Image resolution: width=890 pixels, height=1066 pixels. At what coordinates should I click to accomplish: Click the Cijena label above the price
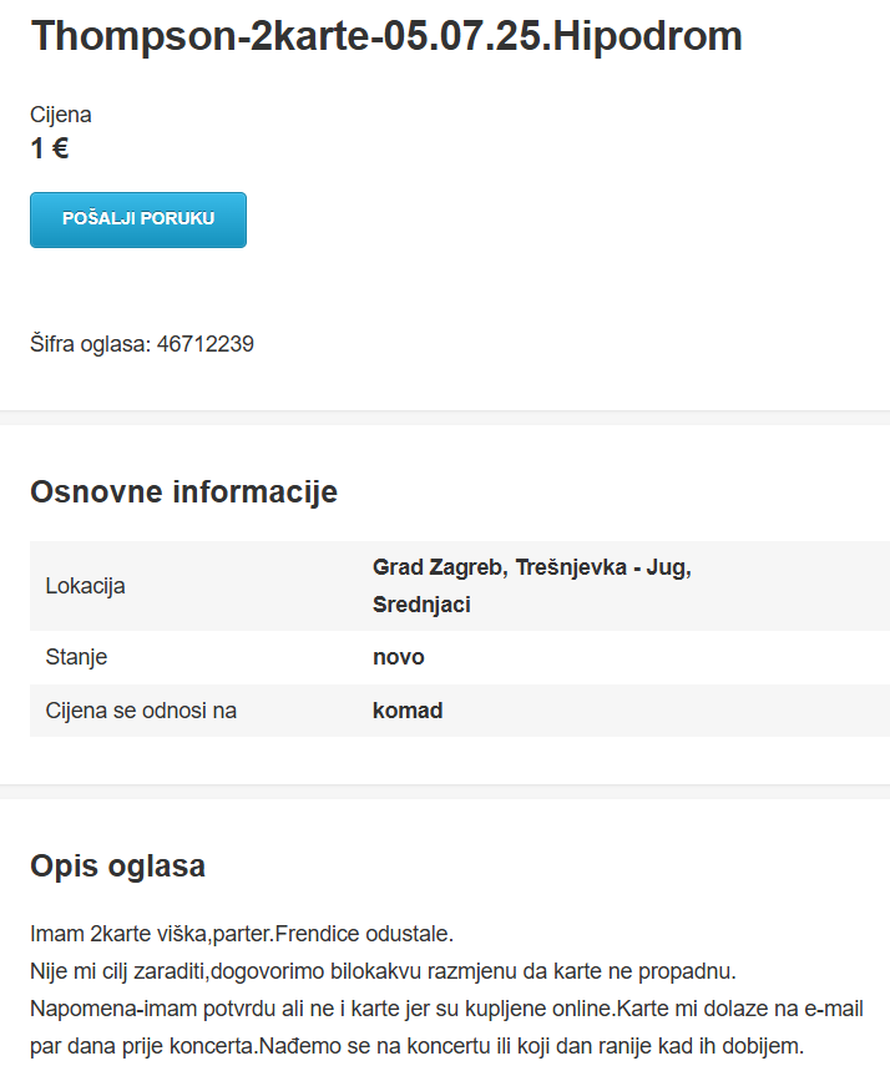61,114
